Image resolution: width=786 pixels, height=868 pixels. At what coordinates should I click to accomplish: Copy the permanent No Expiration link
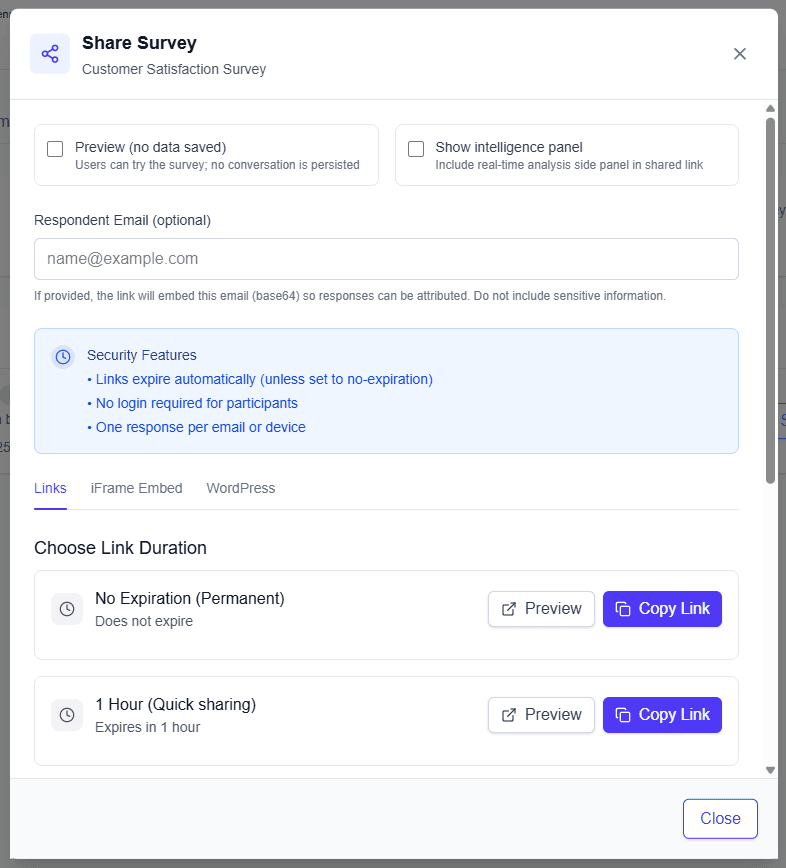point(662,608)
